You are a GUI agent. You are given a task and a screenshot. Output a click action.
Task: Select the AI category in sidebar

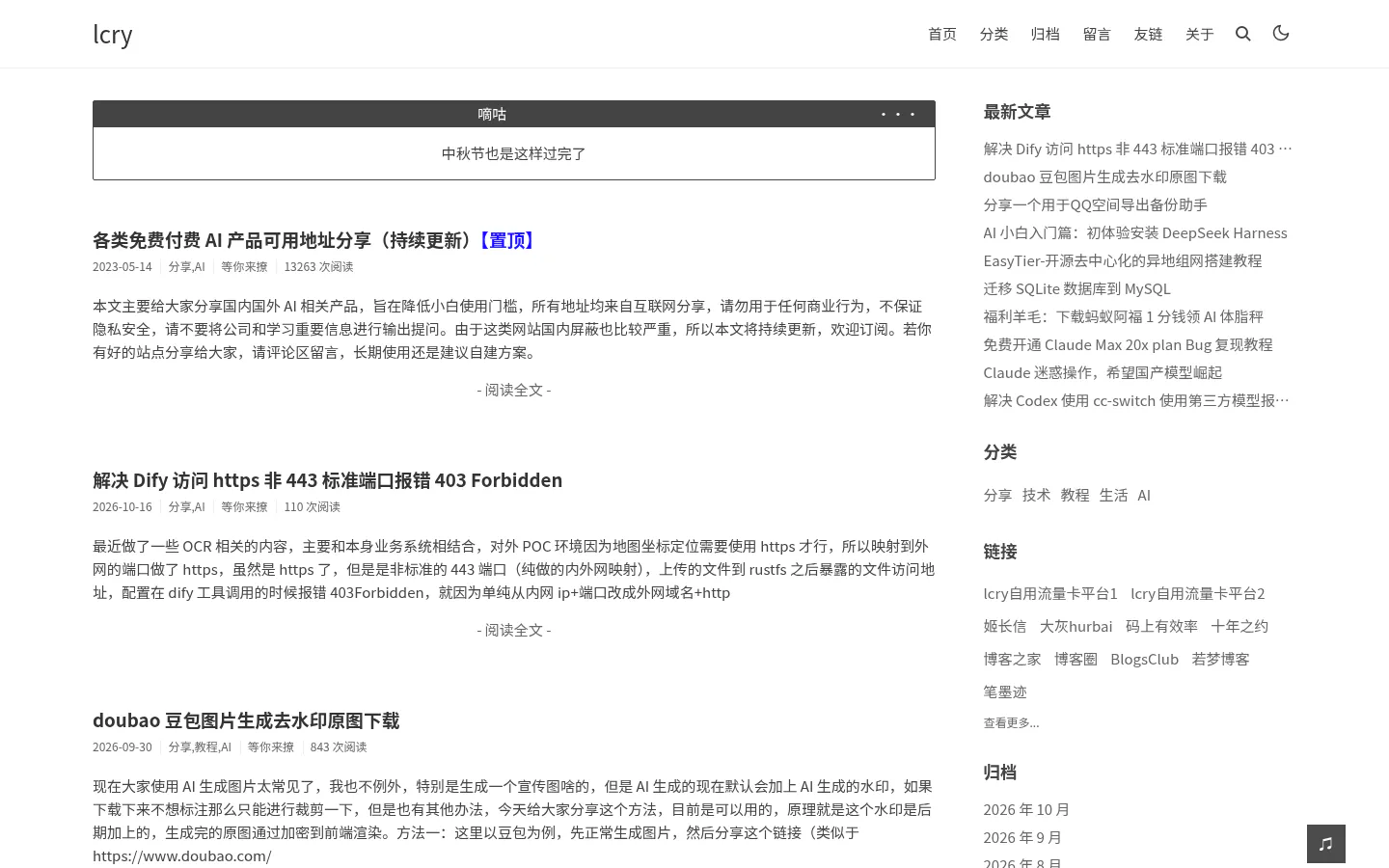1144,495
